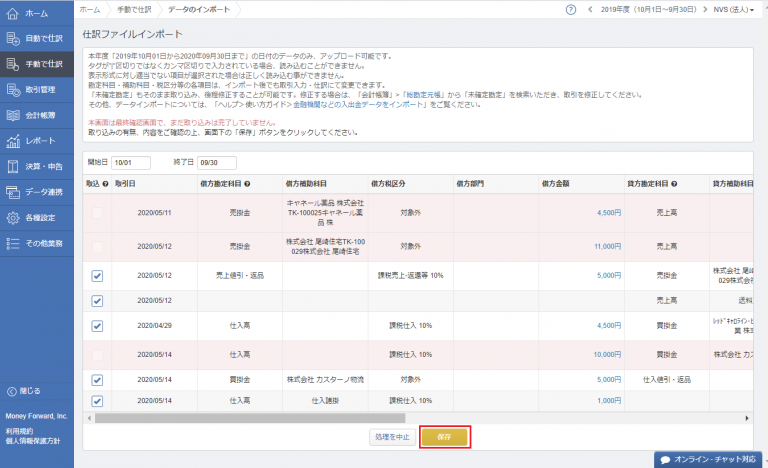
Task: Click help icon beside 貸方勘定科目 header
Action: coord(674,184)
